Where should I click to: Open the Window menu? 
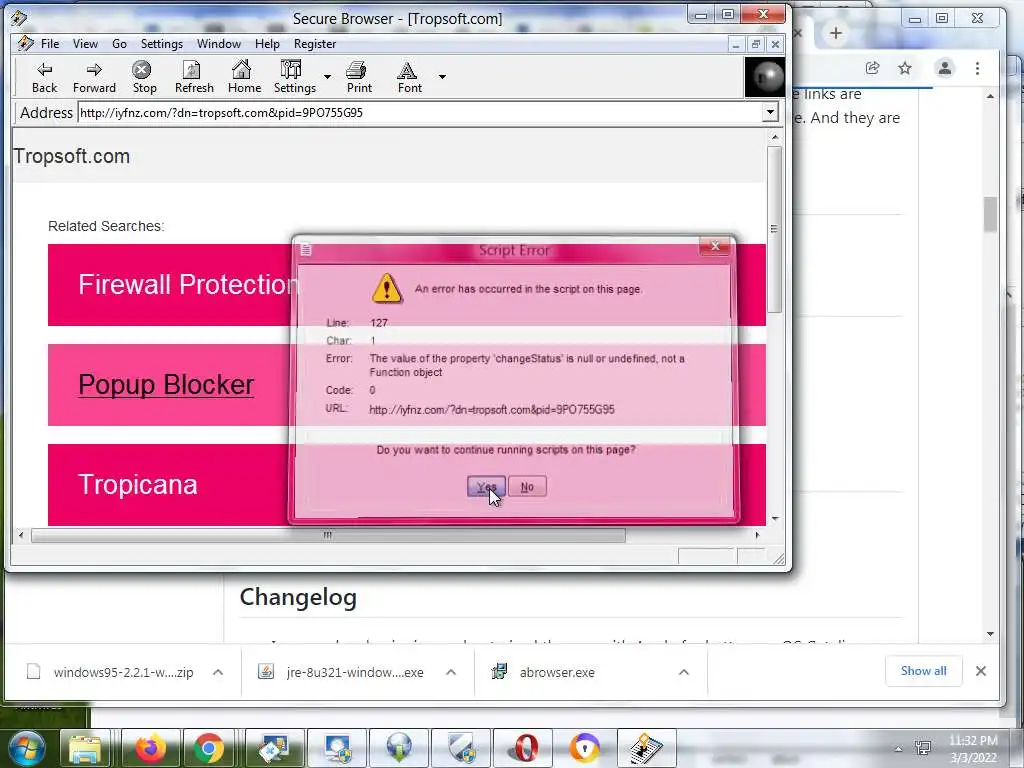click(x=219, y=44)
